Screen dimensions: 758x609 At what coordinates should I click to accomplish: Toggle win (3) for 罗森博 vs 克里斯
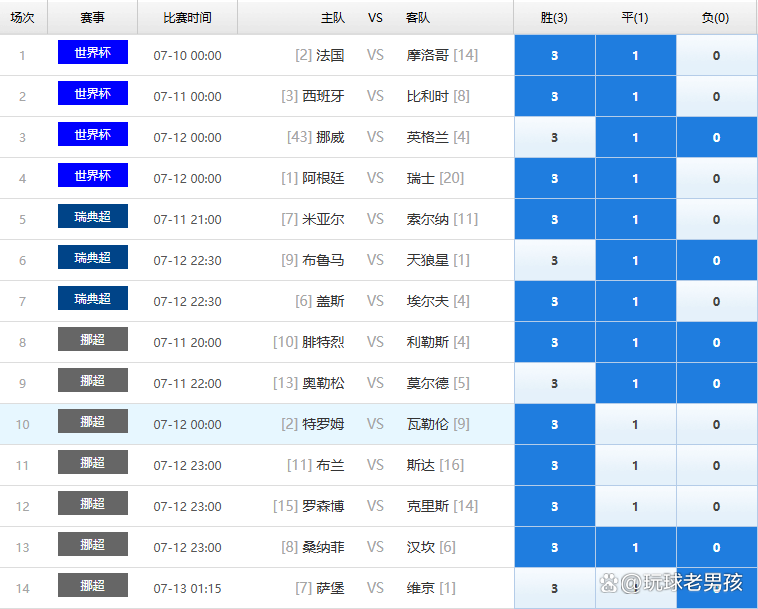(x=554, y=507)
